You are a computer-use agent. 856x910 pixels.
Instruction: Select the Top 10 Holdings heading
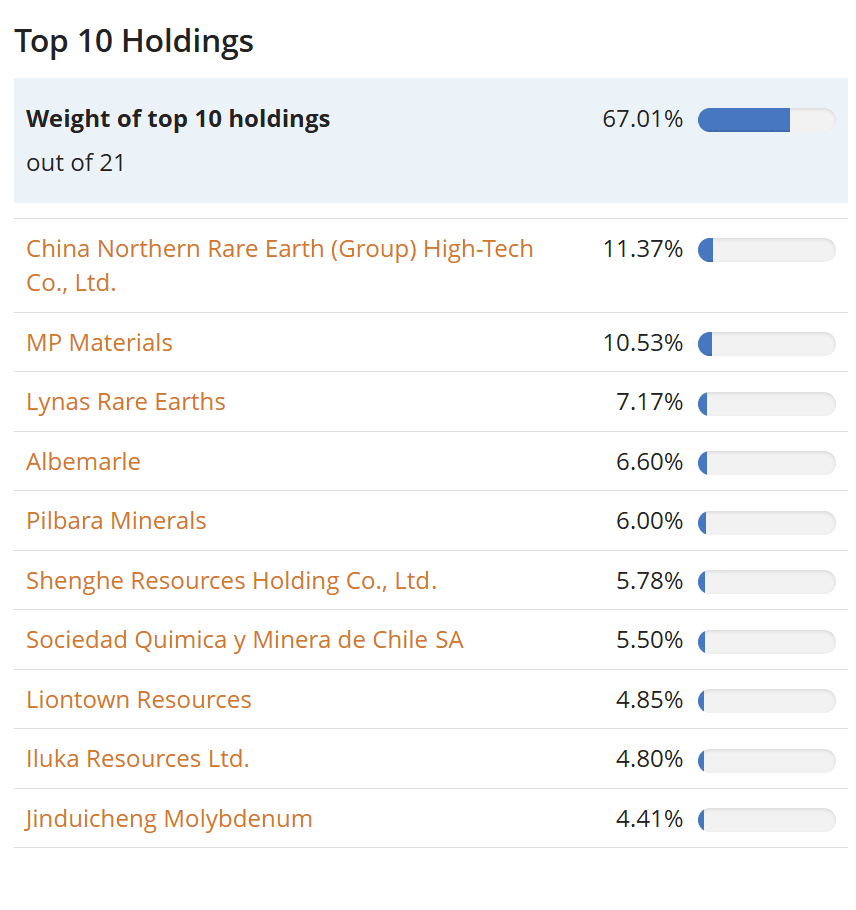[x=134, y=41]
